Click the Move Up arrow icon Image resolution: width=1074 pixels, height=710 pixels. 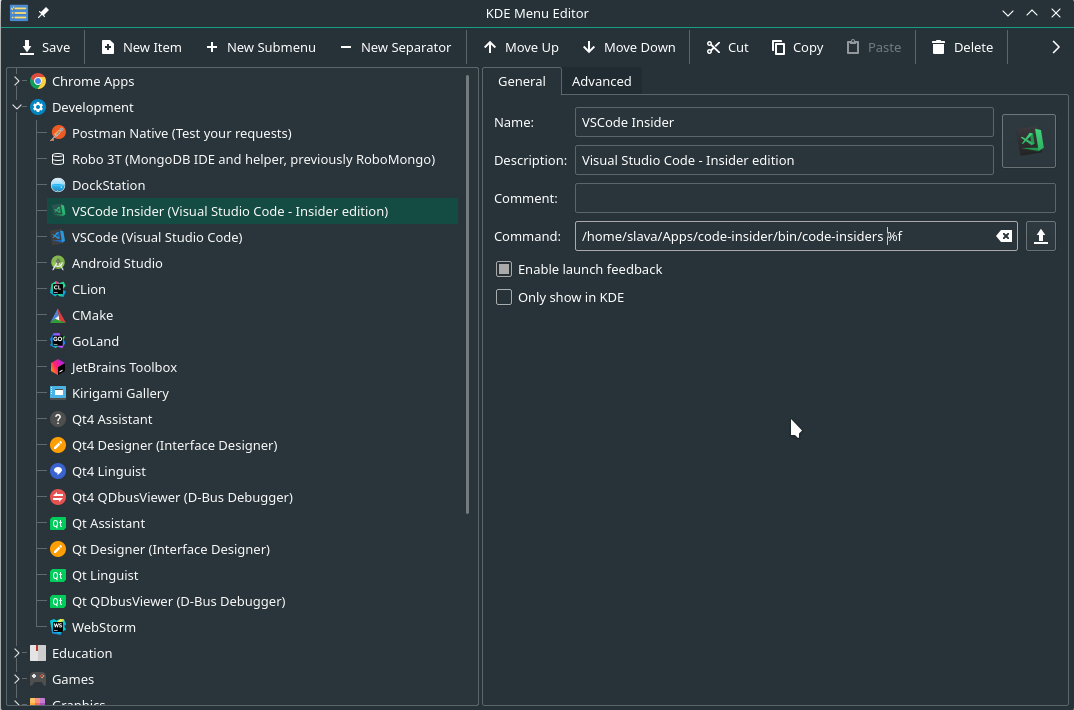coord(489,46)
